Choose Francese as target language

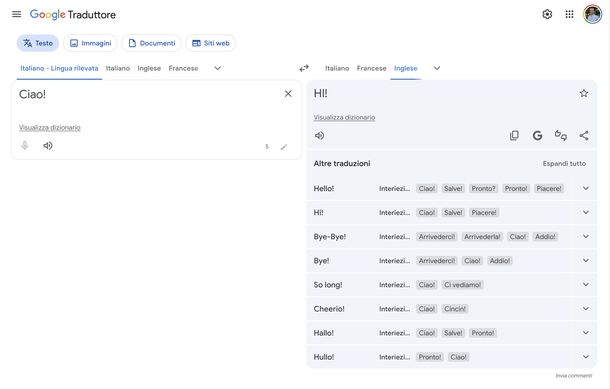(372, 68)
